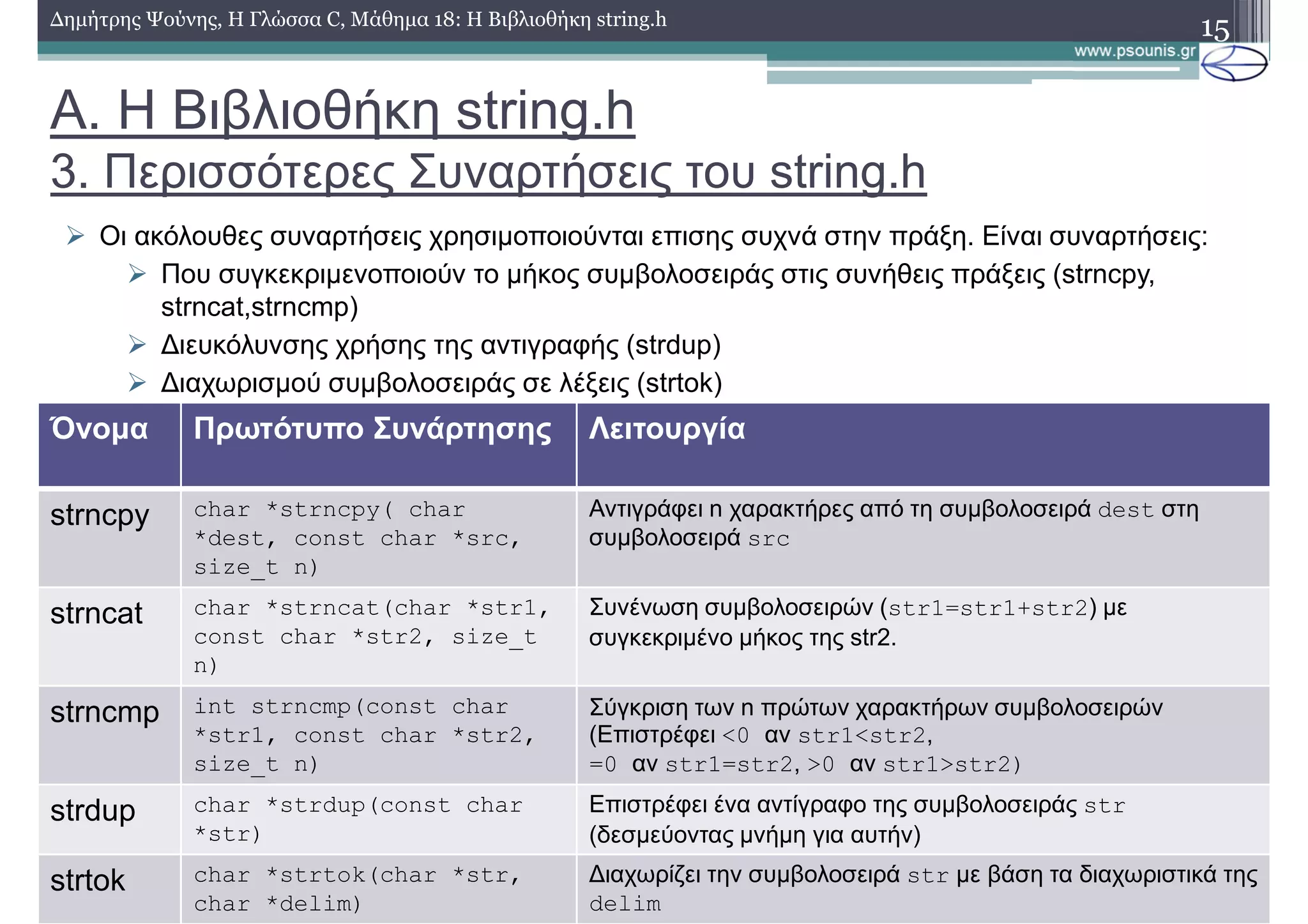
Task: Click the prototype 'int strncmp(const char'
Action: [x=351, y=707]
